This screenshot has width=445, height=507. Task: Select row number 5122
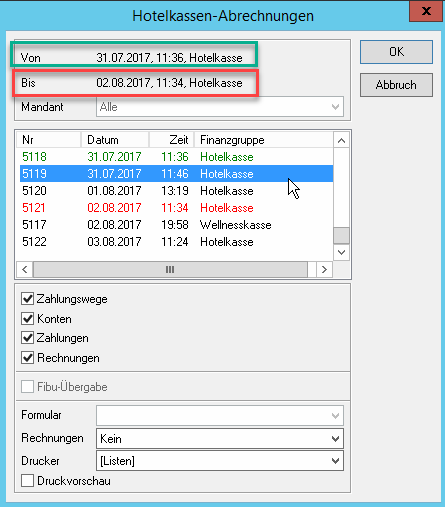[176, 242]
